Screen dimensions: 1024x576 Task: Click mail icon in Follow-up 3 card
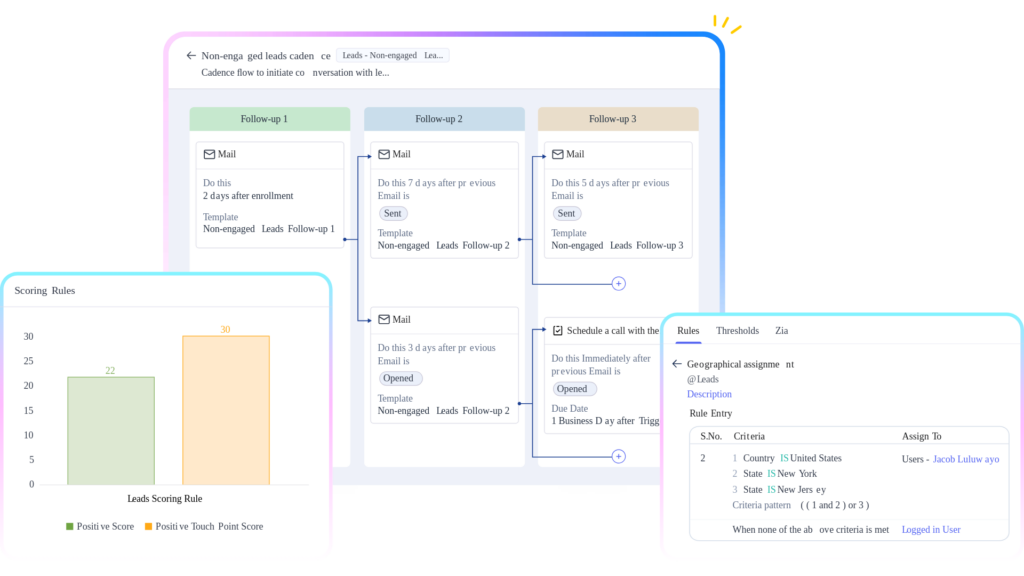557,155
